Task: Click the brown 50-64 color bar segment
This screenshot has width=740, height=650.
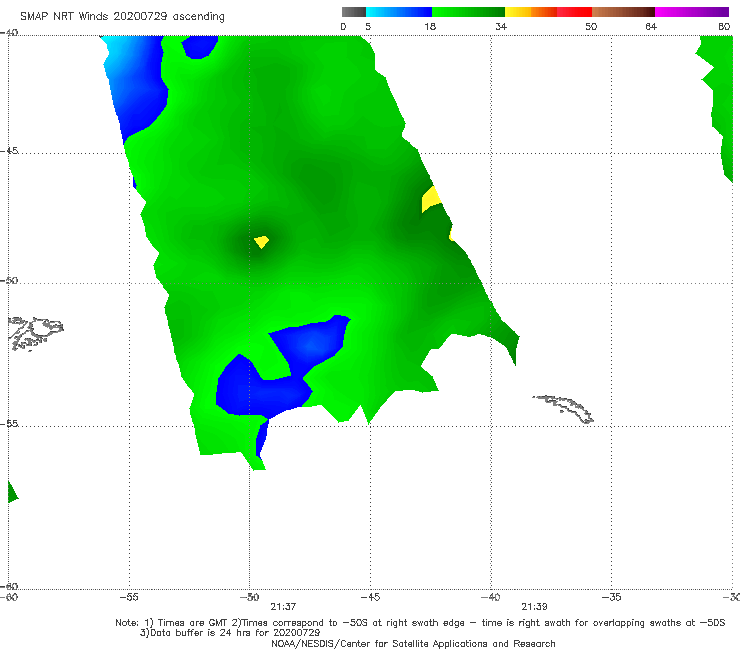Action: tap(623, 12)
